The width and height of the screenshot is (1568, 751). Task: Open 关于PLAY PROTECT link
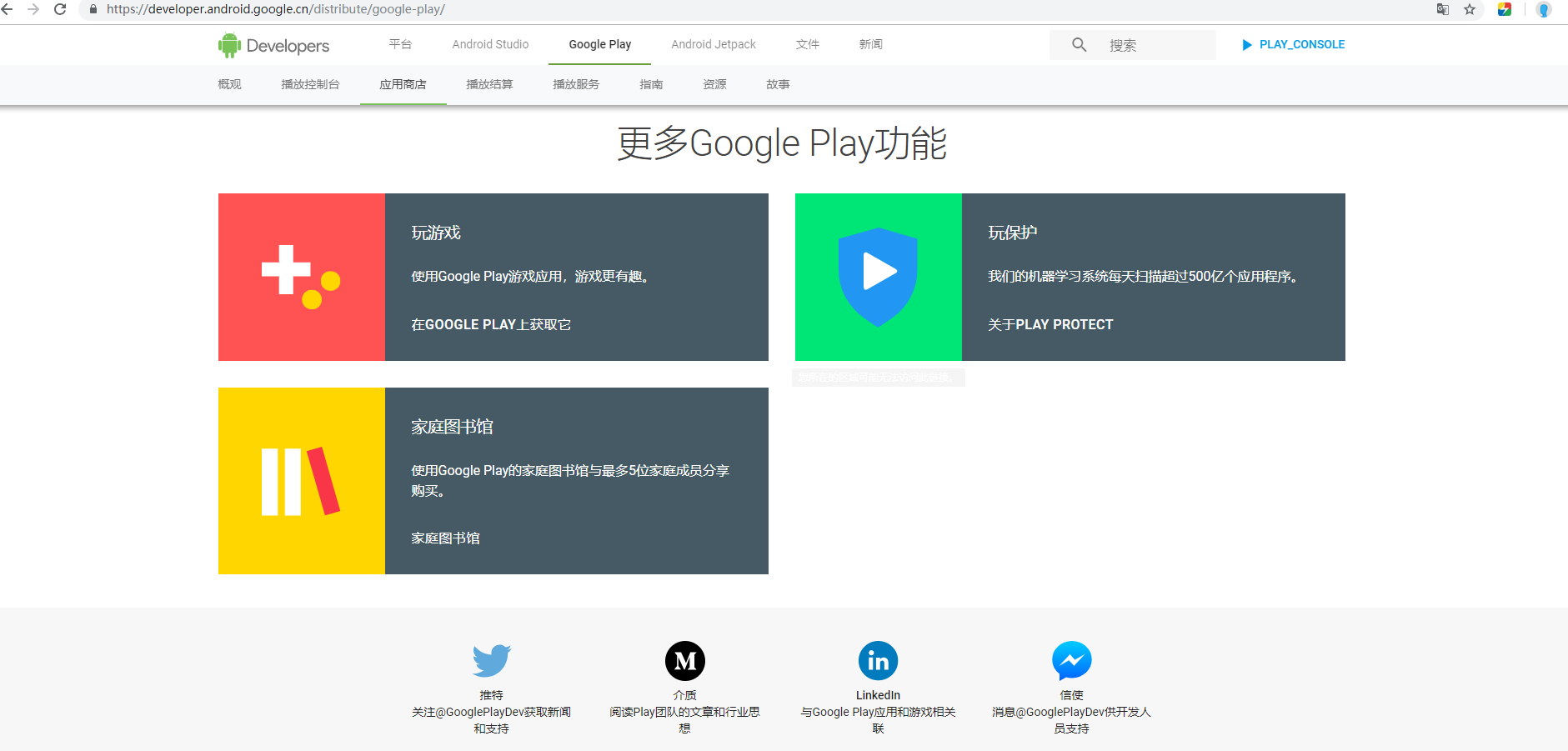[1050, 324]
